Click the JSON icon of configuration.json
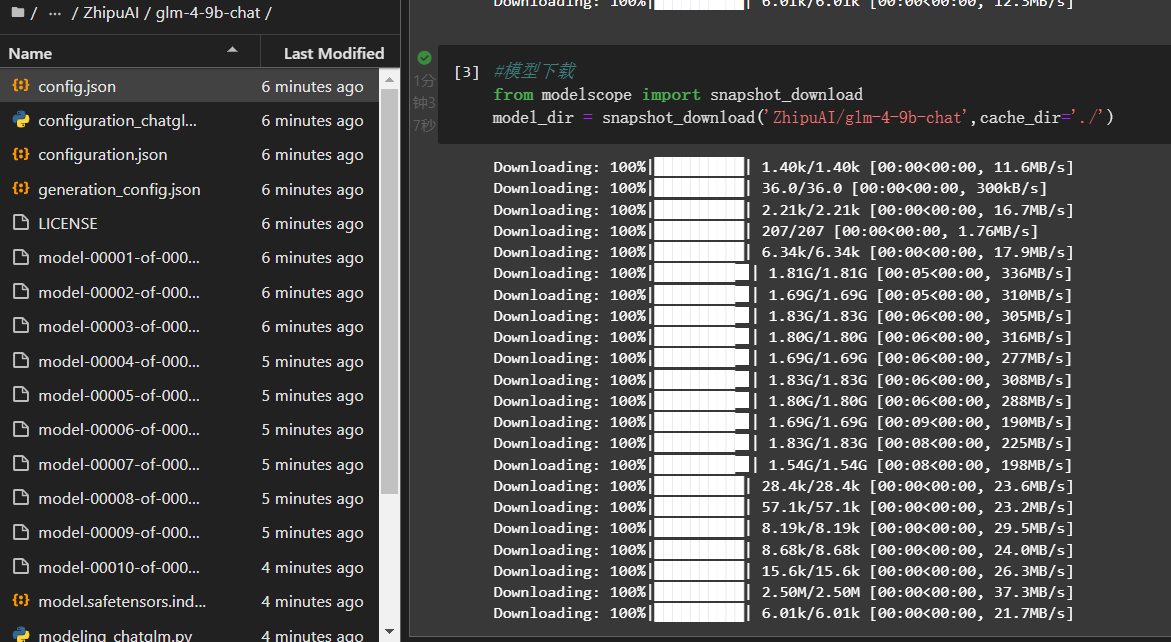The image size is (1171, 642). pos(21,155)
